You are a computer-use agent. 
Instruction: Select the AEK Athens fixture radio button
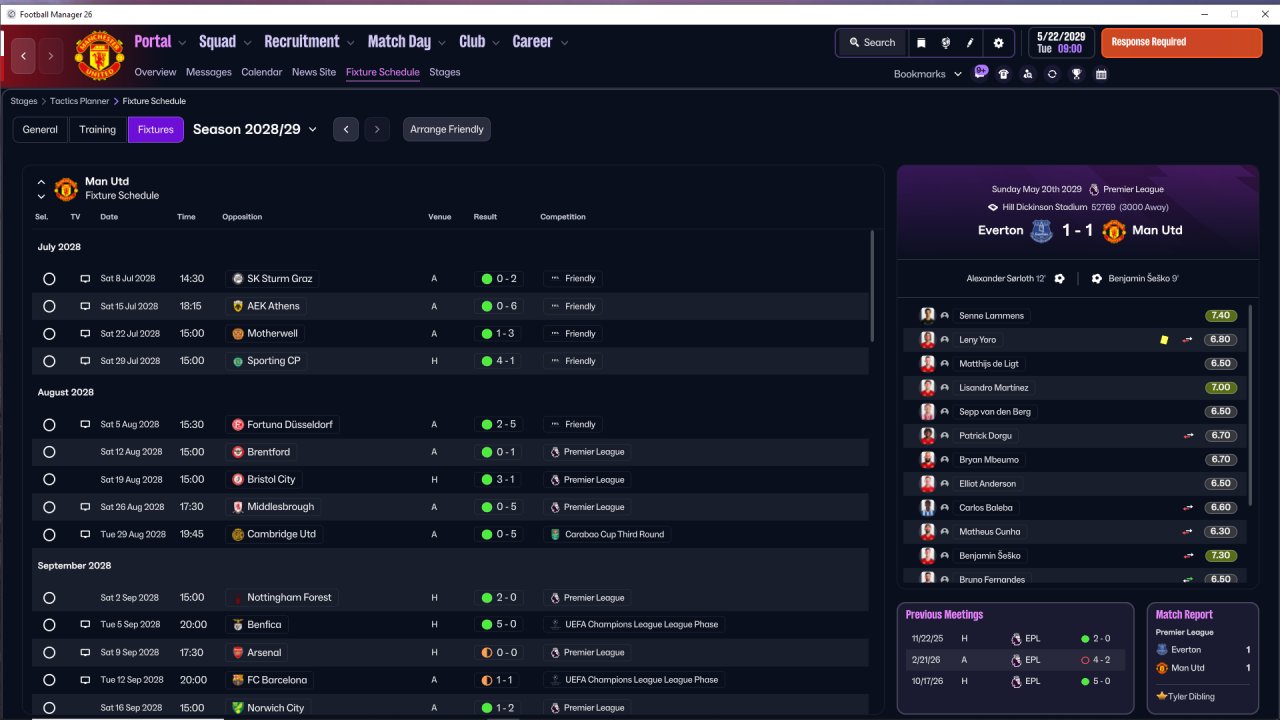click(x=49, y=307)
